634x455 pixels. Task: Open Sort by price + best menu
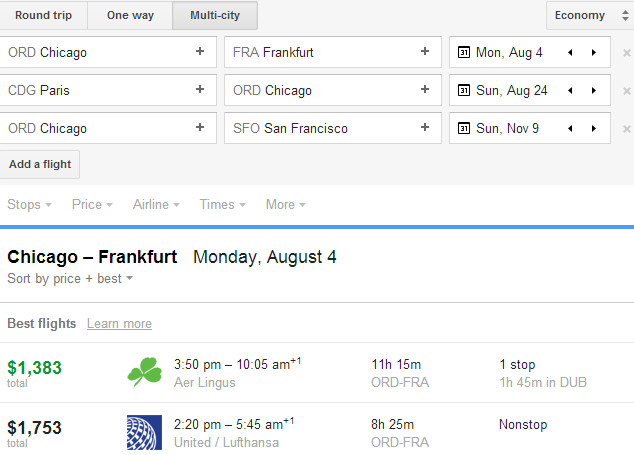pos(70,278)
